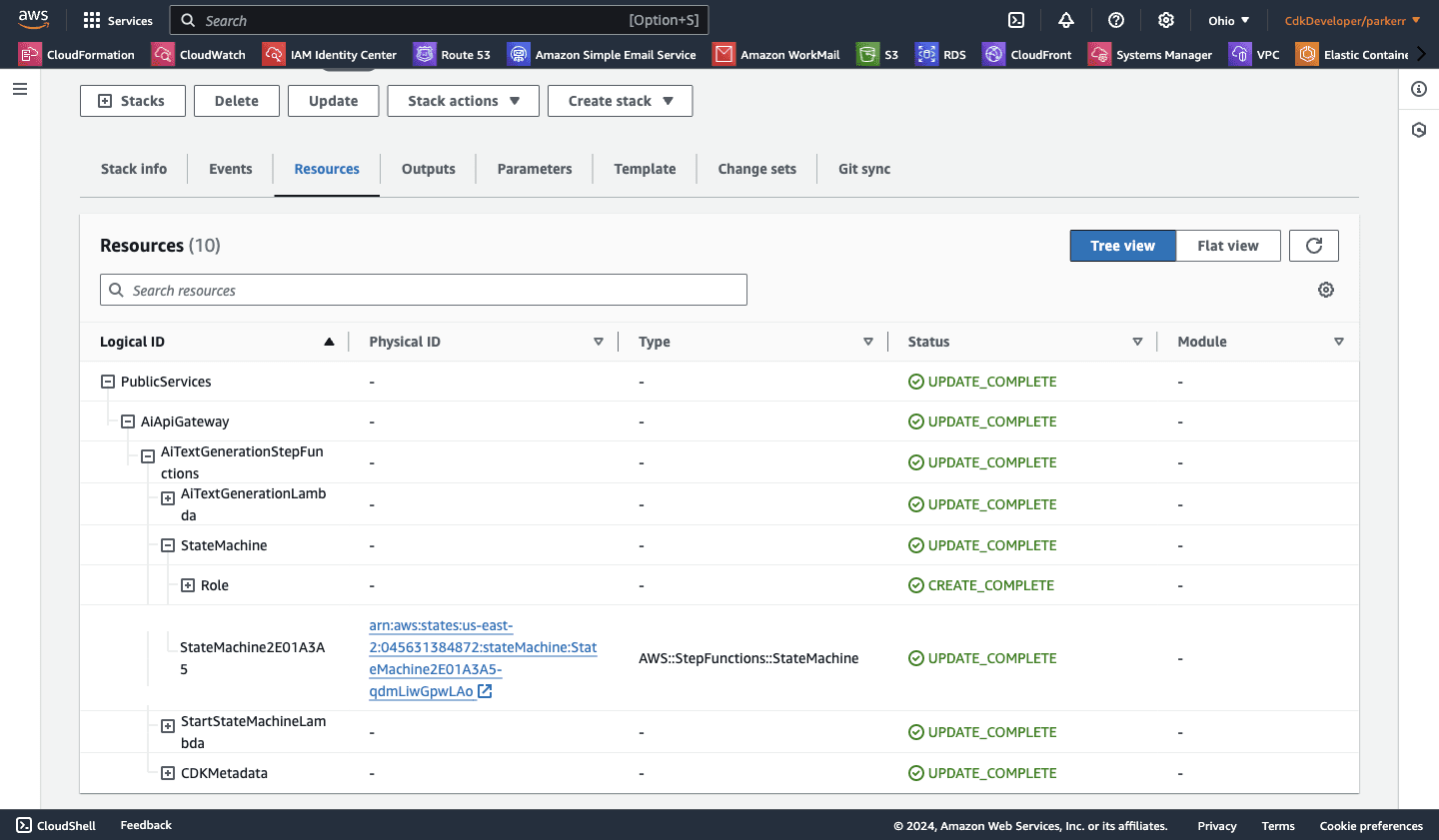1439x840 pixels.
Task: Open Elastic Container favorite shortcut
Action: point(1352,55)
